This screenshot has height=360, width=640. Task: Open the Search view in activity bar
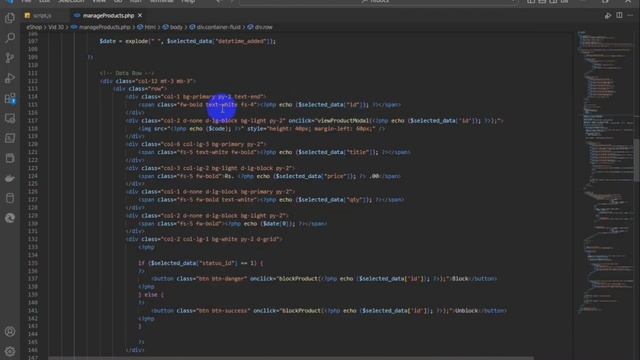pos(10,38)
